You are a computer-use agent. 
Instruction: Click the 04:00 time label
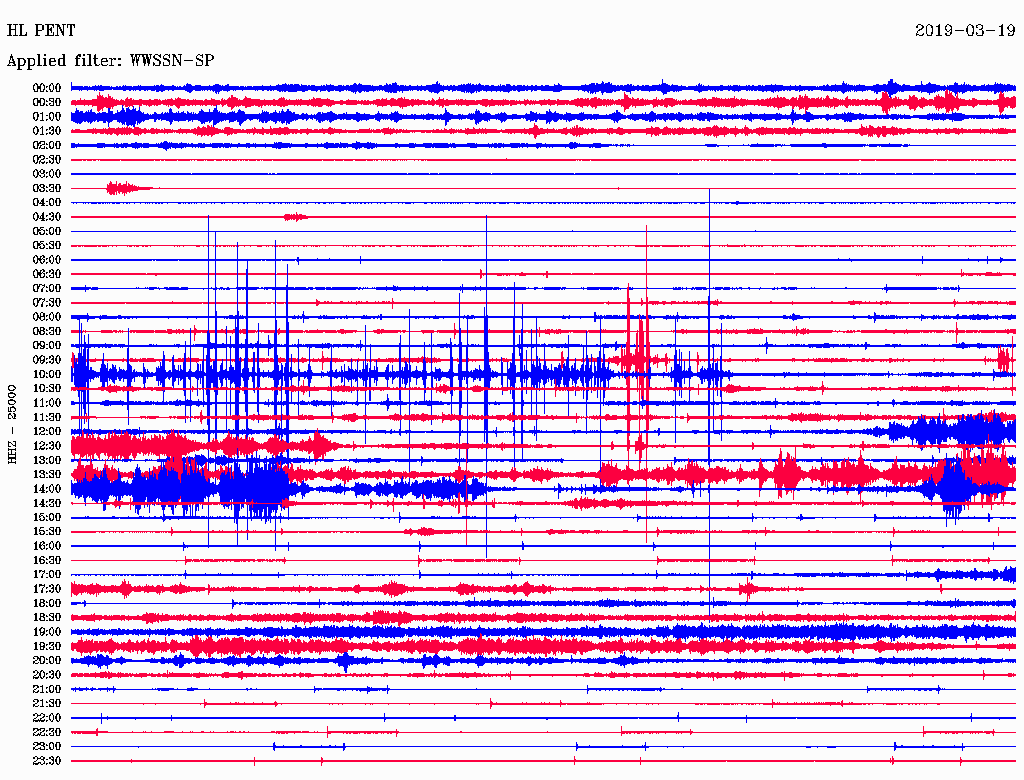pyautogui.click(x=47, y=203)
